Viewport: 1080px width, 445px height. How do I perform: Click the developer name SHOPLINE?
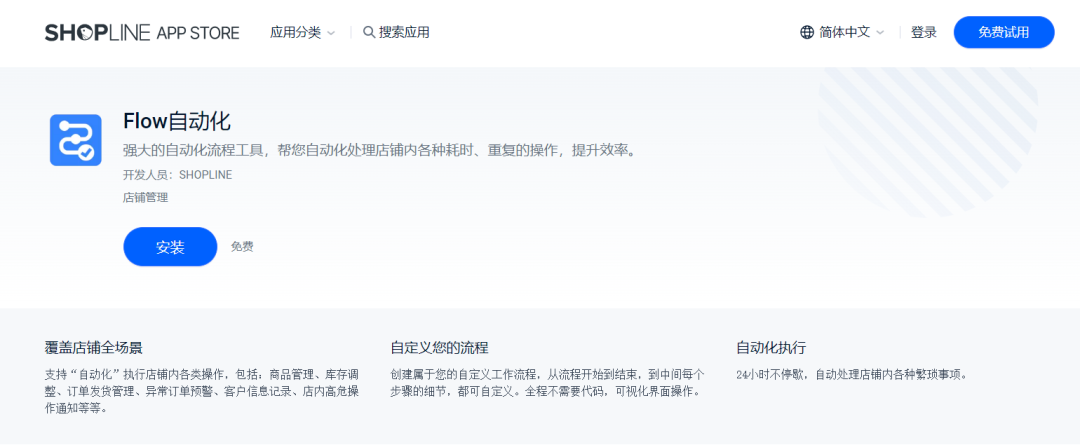(x=205, y=175)
